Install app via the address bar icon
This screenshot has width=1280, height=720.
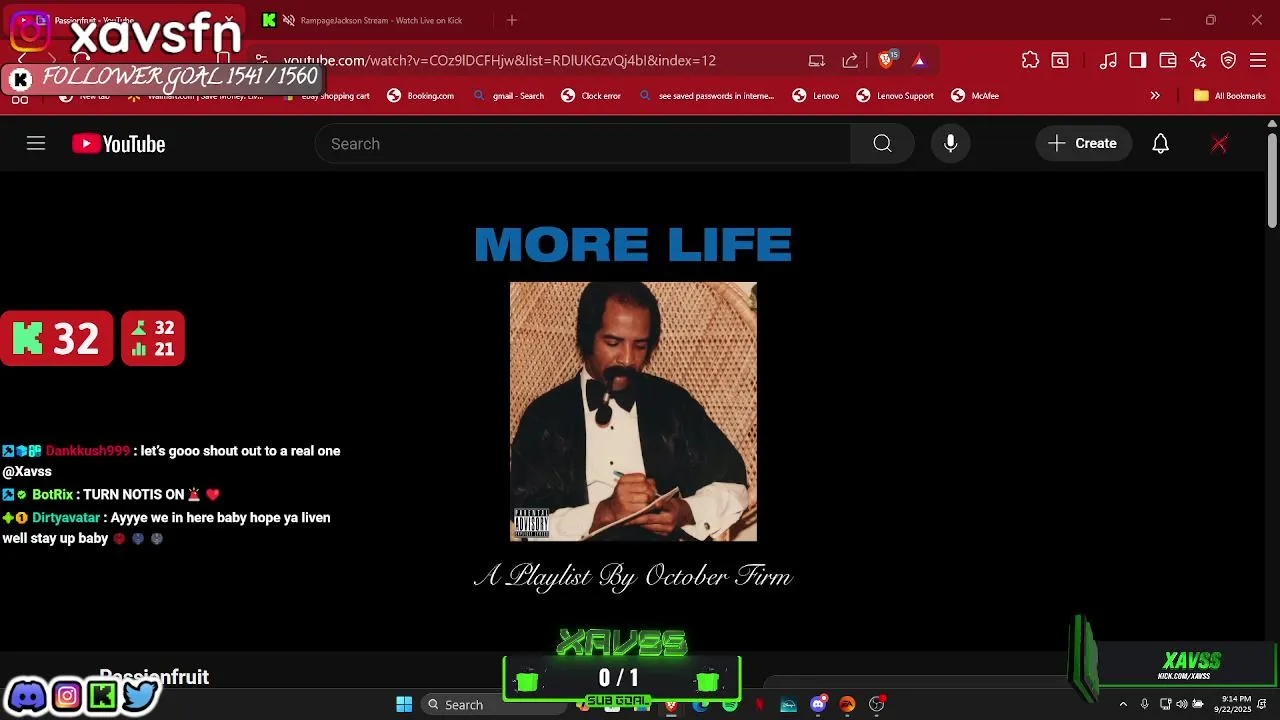817,61
